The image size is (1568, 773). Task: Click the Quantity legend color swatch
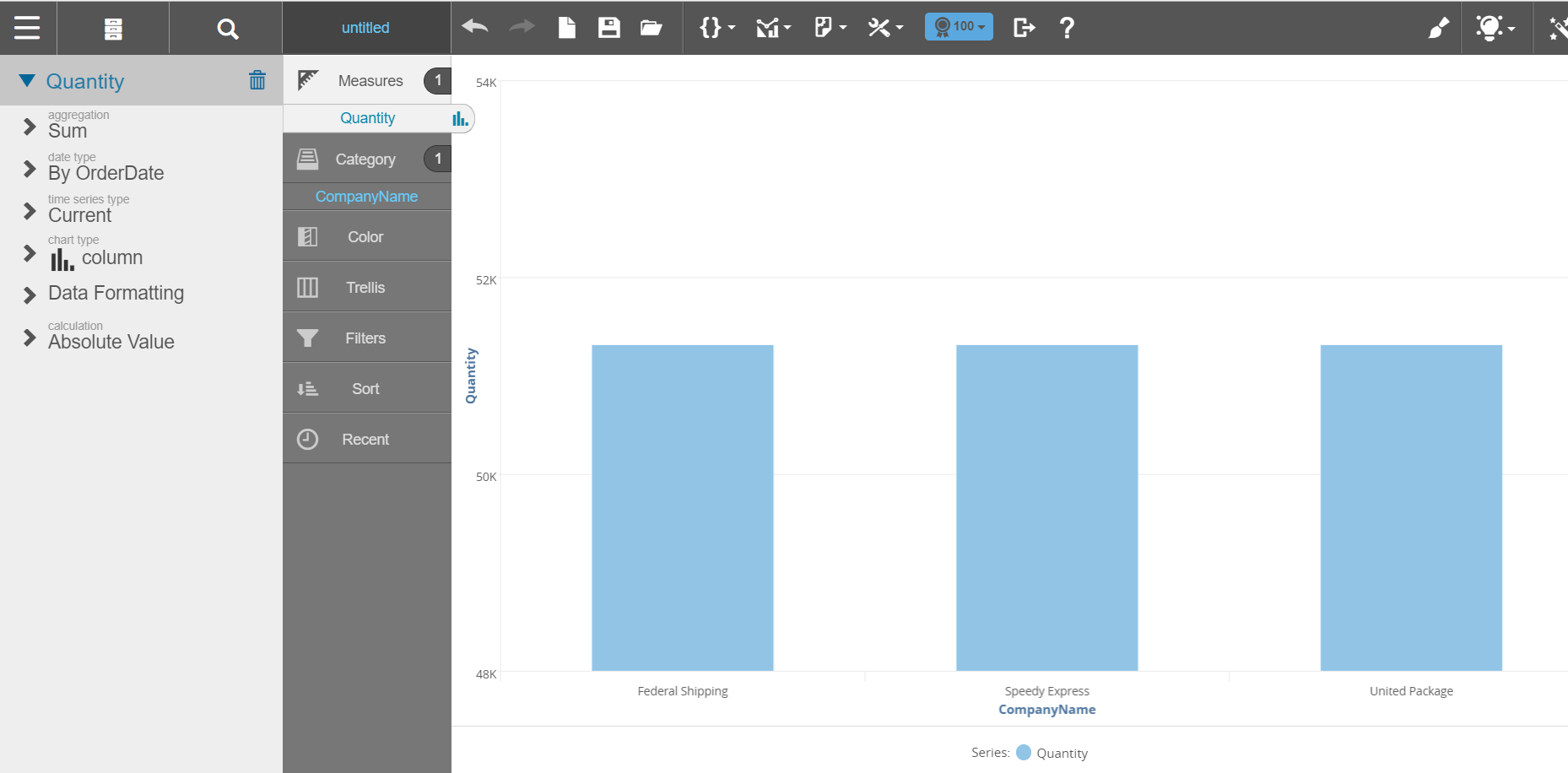(1024, 753)
